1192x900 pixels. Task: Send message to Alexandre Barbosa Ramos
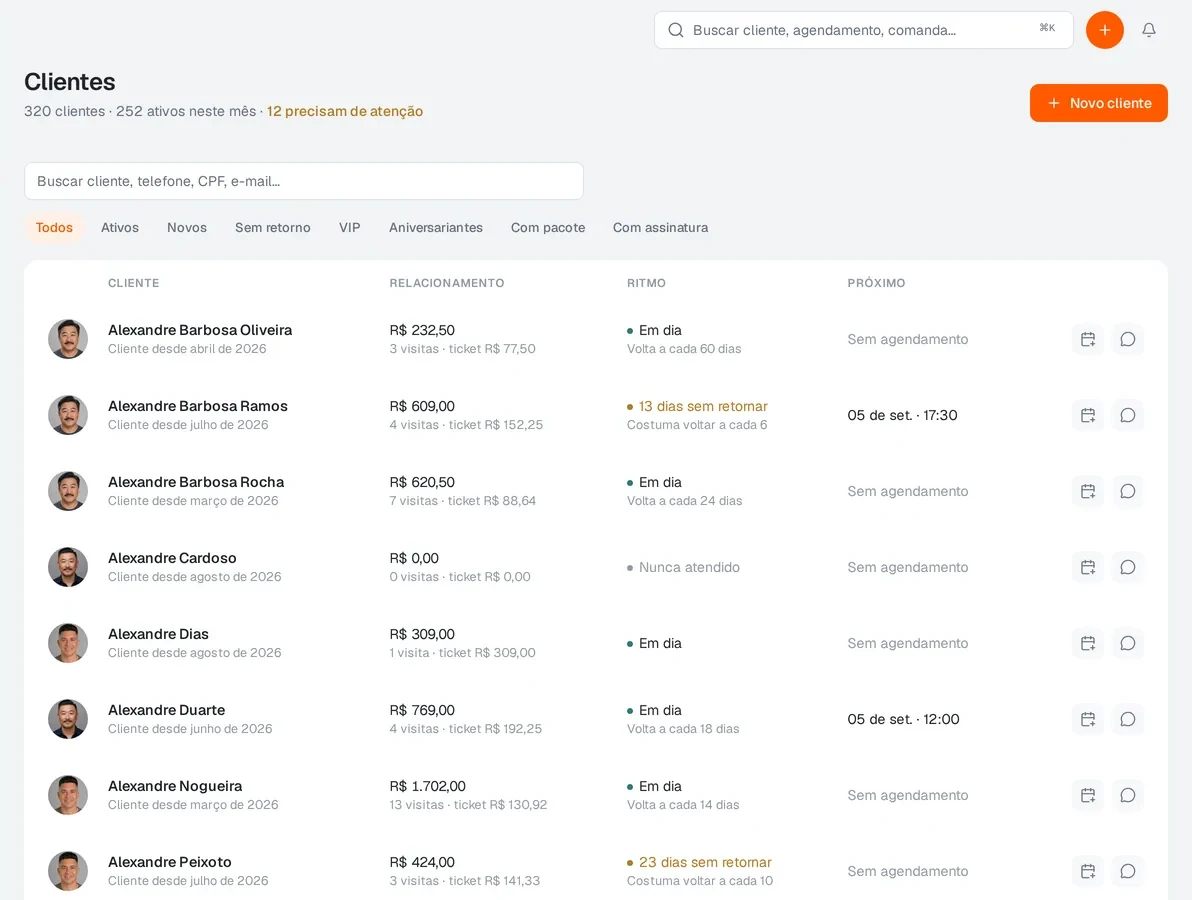tap(1127, 415)
